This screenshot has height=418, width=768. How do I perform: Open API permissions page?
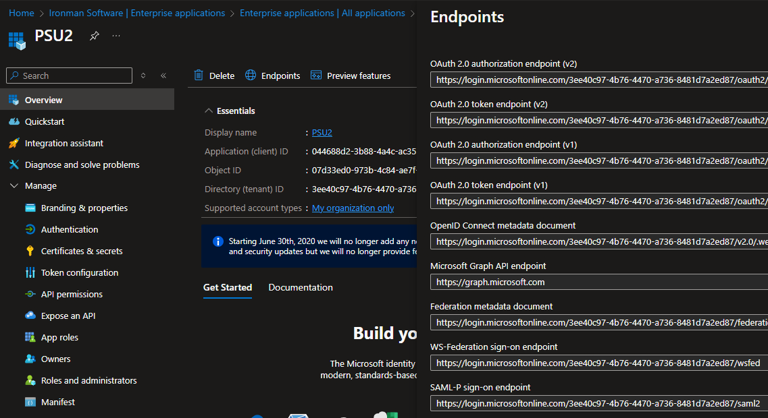coord(71,294)
